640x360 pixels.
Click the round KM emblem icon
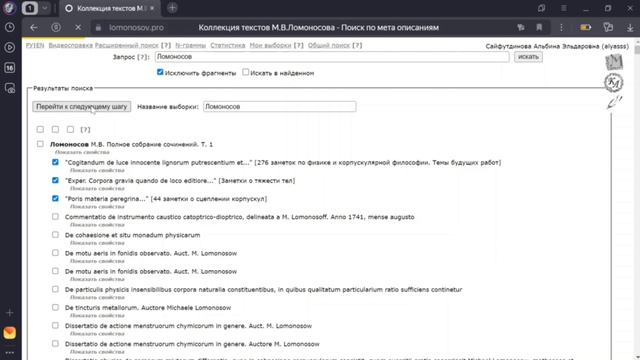click(x=613, y=83)
